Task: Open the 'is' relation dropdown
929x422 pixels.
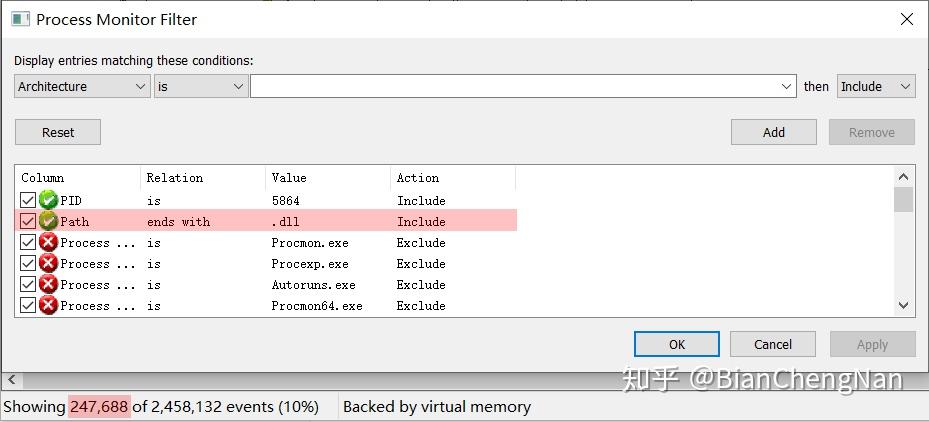Action: pos(201,87)
